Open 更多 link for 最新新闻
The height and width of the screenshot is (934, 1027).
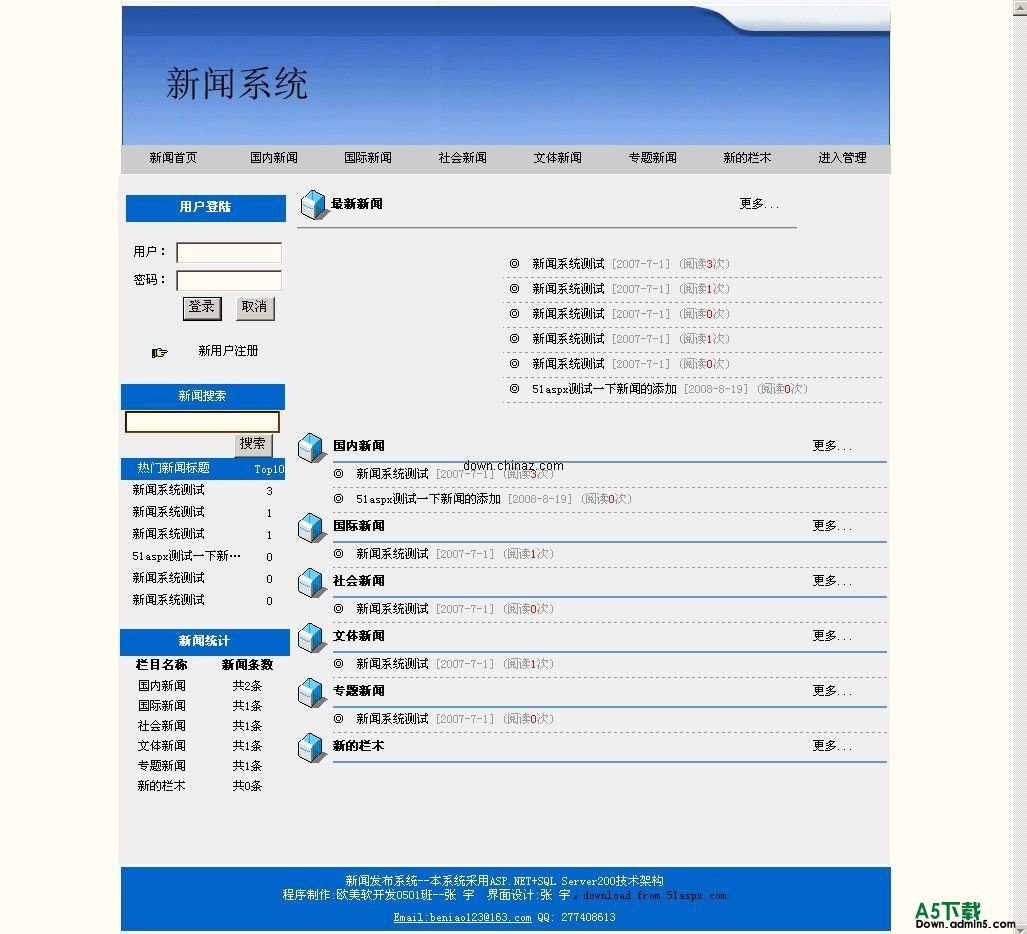[x=758, y=204]
